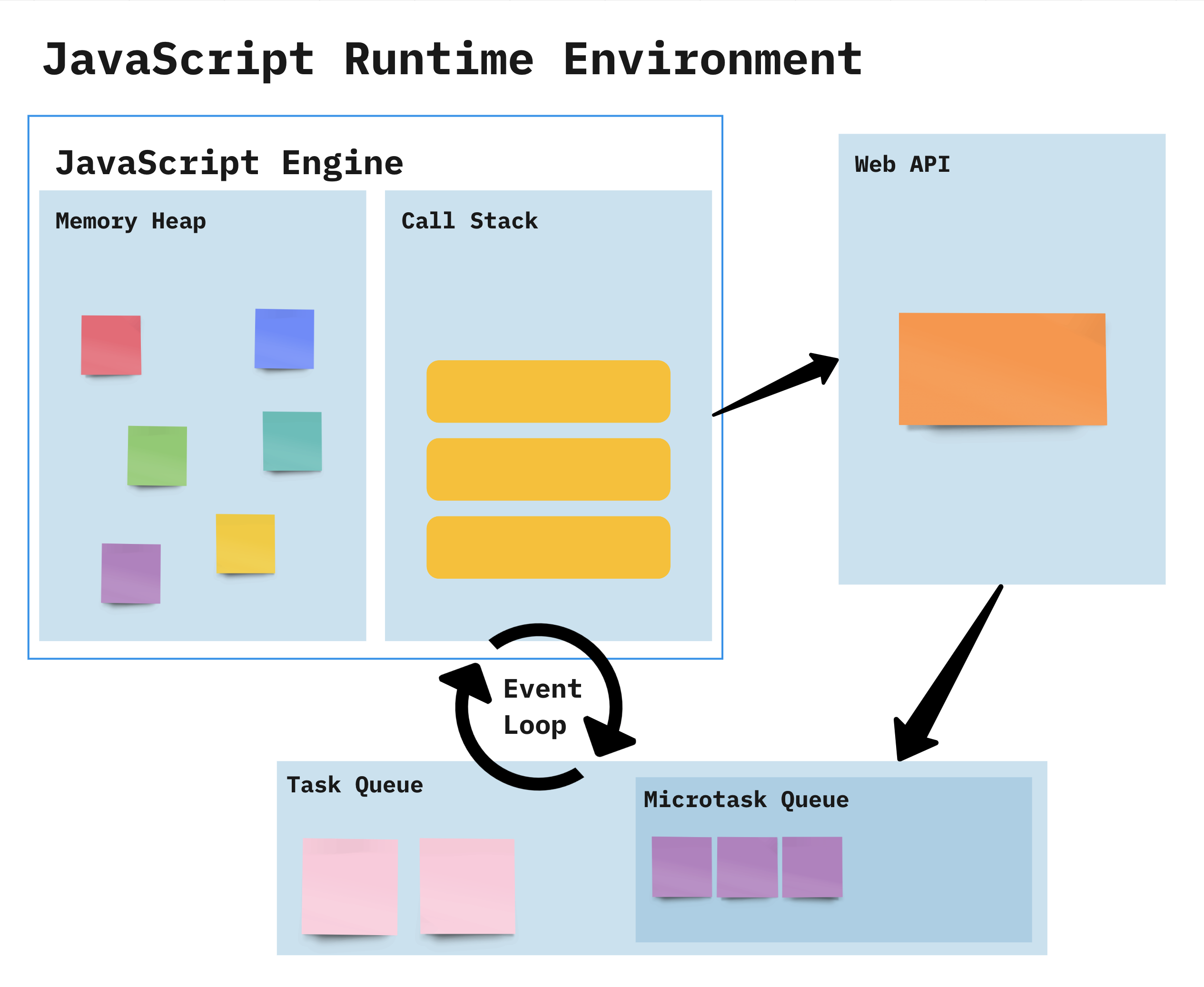Select the orange sticky note in Web API
The height and width of the screenshot is (987, 1204).
point(1003,369)
